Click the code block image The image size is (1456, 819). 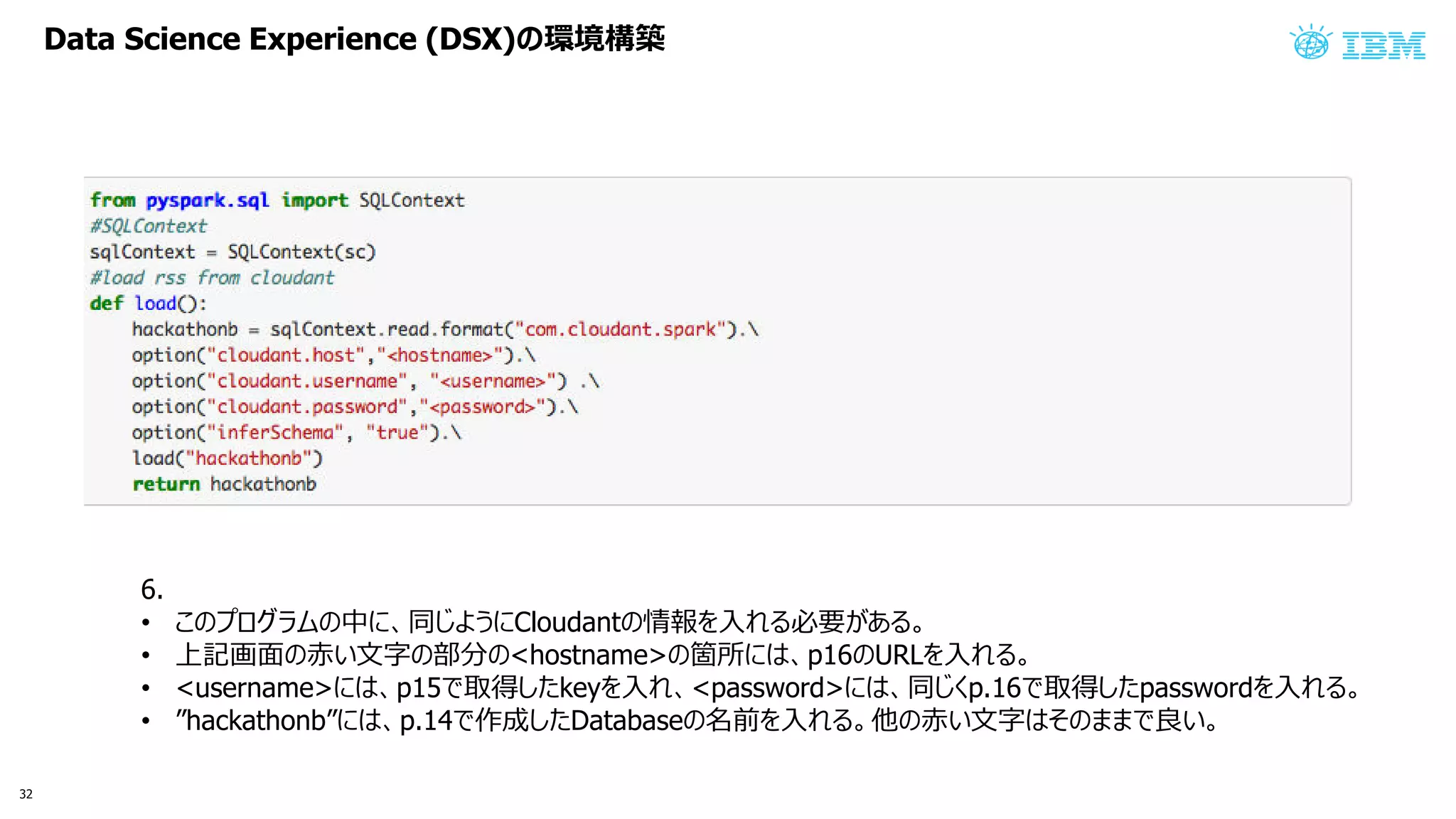coord(717,341)
